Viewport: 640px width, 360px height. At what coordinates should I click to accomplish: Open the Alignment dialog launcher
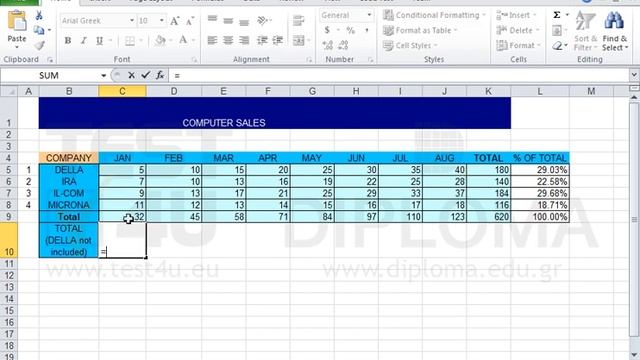tap(309, 60)
